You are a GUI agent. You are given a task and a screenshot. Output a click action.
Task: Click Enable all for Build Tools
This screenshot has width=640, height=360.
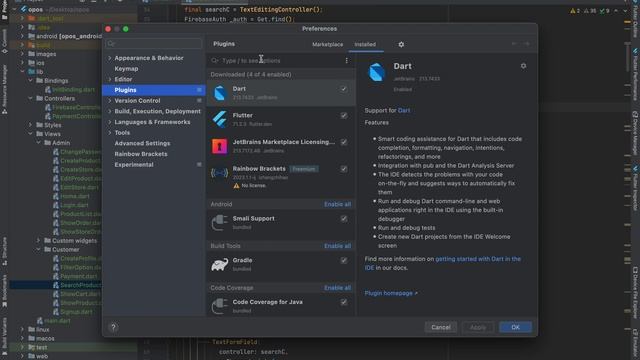click(337, 246)
